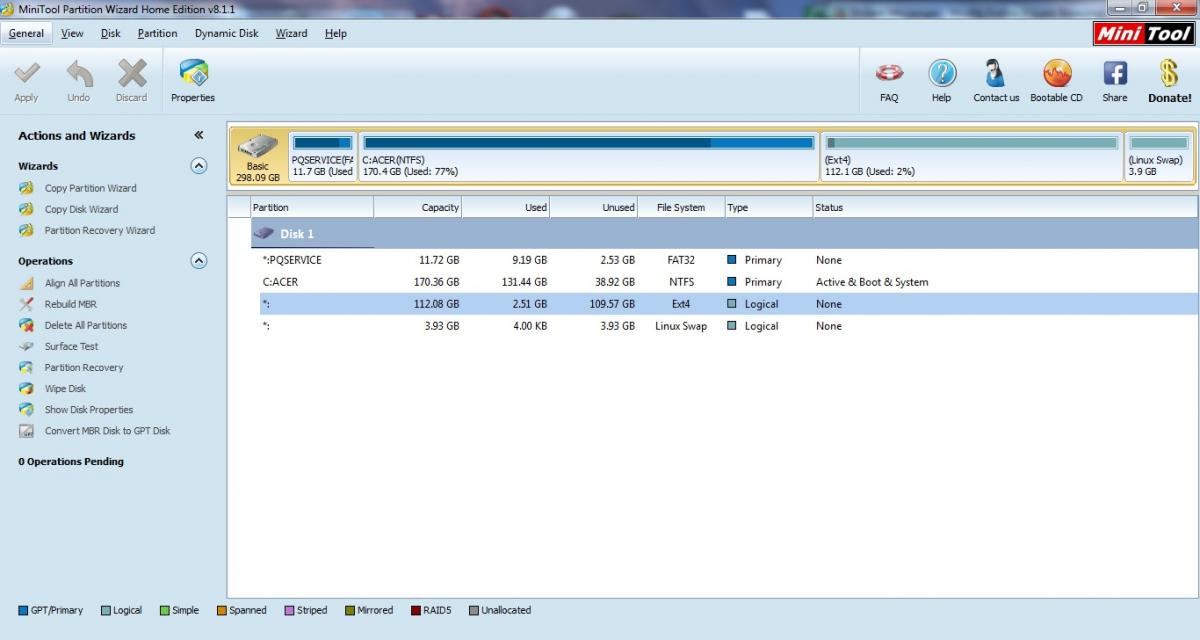The image size is (1200, 640).
Task: Sort by the Capacity column header
Action: click(x=418, y=207)
